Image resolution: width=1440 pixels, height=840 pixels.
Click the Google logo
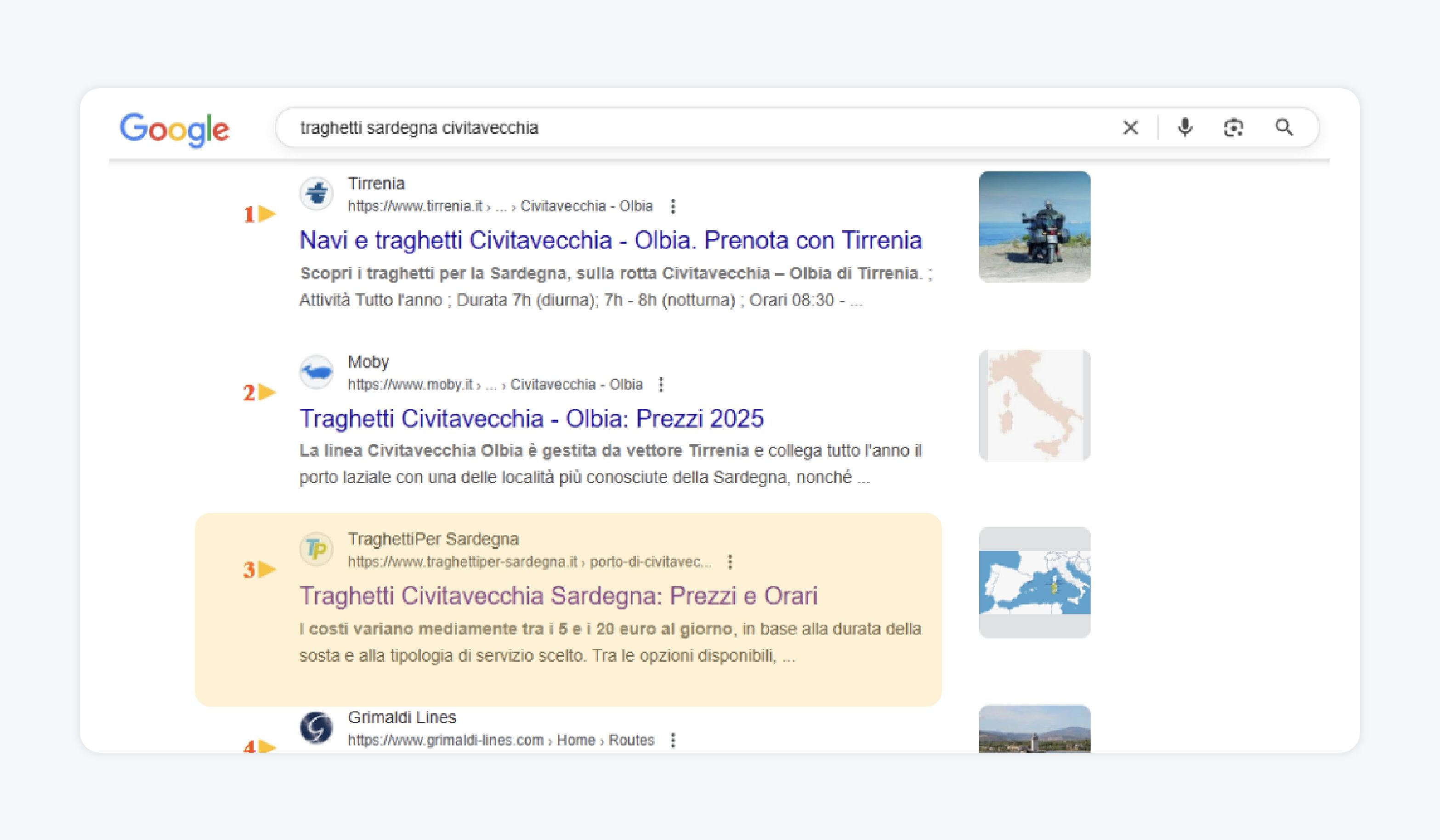pos(174,130)
